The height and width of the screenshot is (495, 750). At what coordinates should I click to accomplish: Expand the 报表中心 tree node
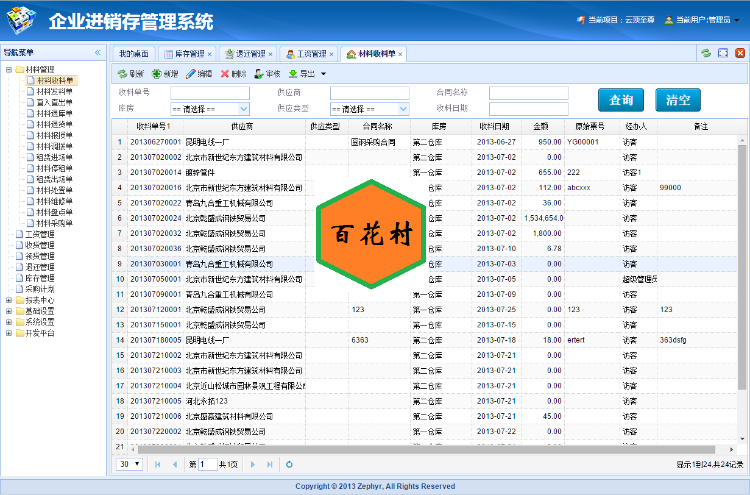9,299
